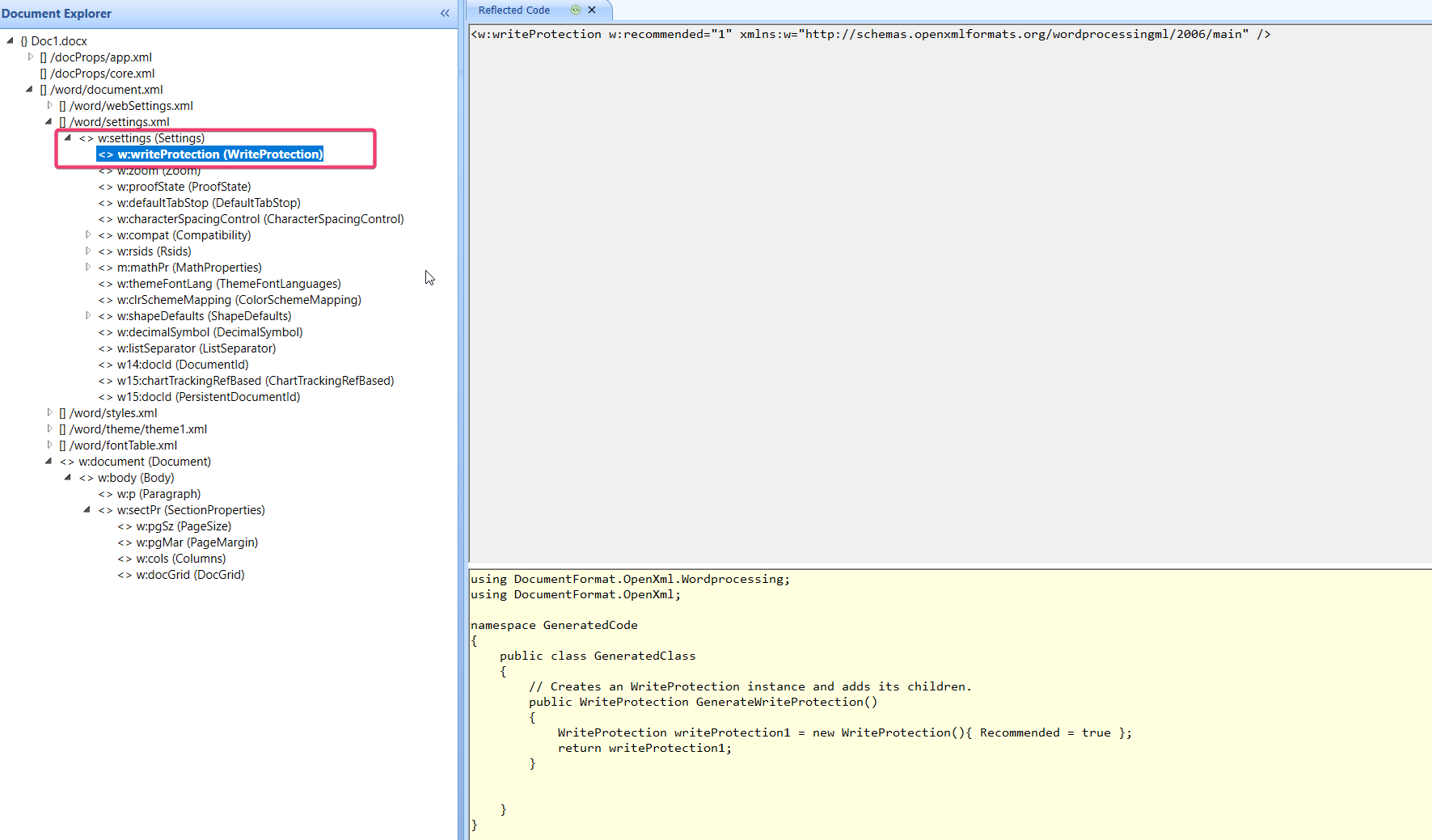The image size is (1432, 840).
Task: Click the <> icon beside w:body (Body)
Action: tap(87, 477)
